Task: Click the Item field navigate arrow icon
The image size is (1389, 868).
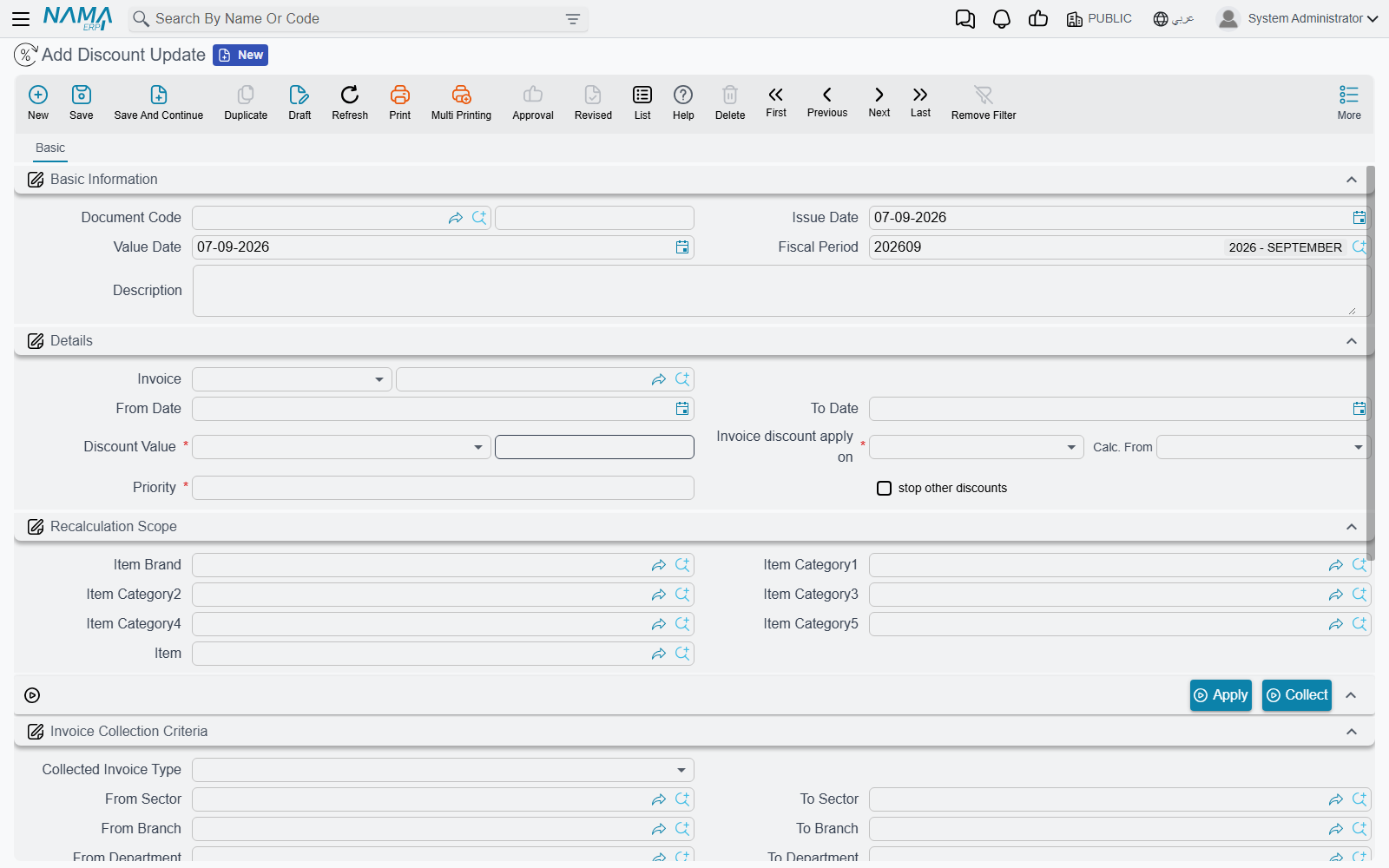Action: 659,654
